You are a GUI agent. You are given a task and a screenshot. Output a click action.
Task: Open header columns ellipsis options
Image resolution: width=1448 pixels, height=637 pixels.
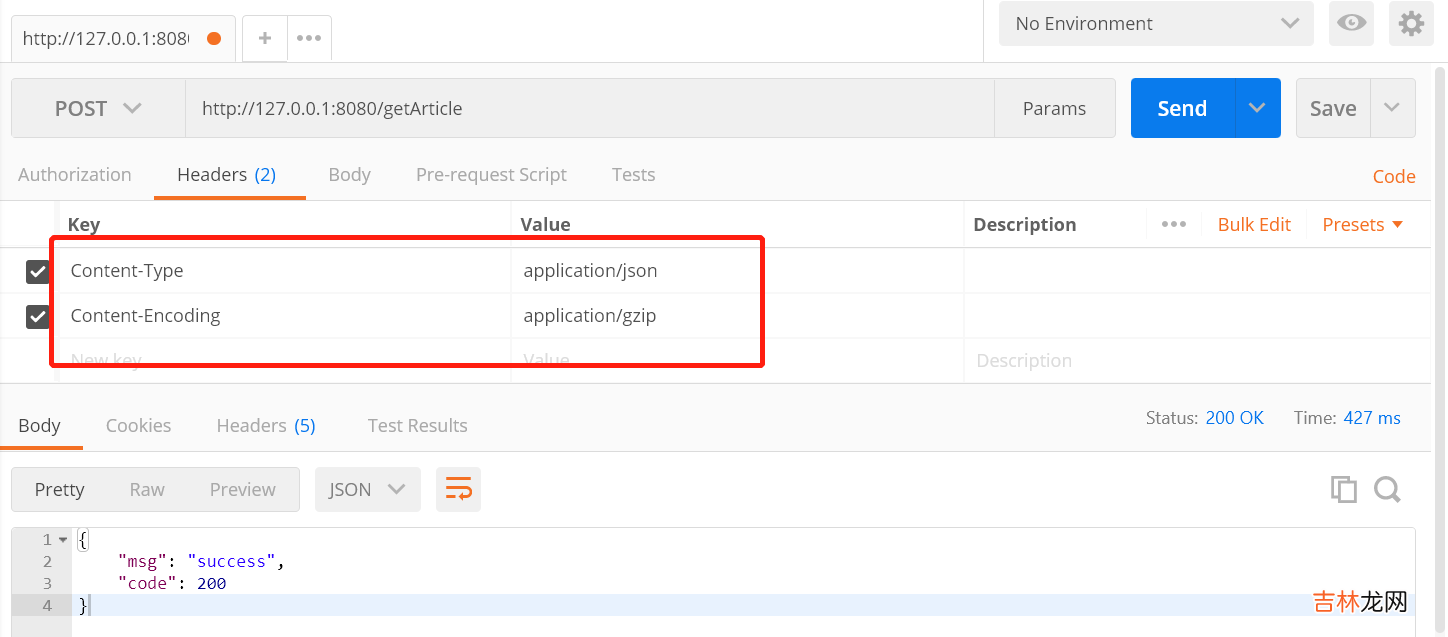pyautogui.click(x=1173, y=224)
